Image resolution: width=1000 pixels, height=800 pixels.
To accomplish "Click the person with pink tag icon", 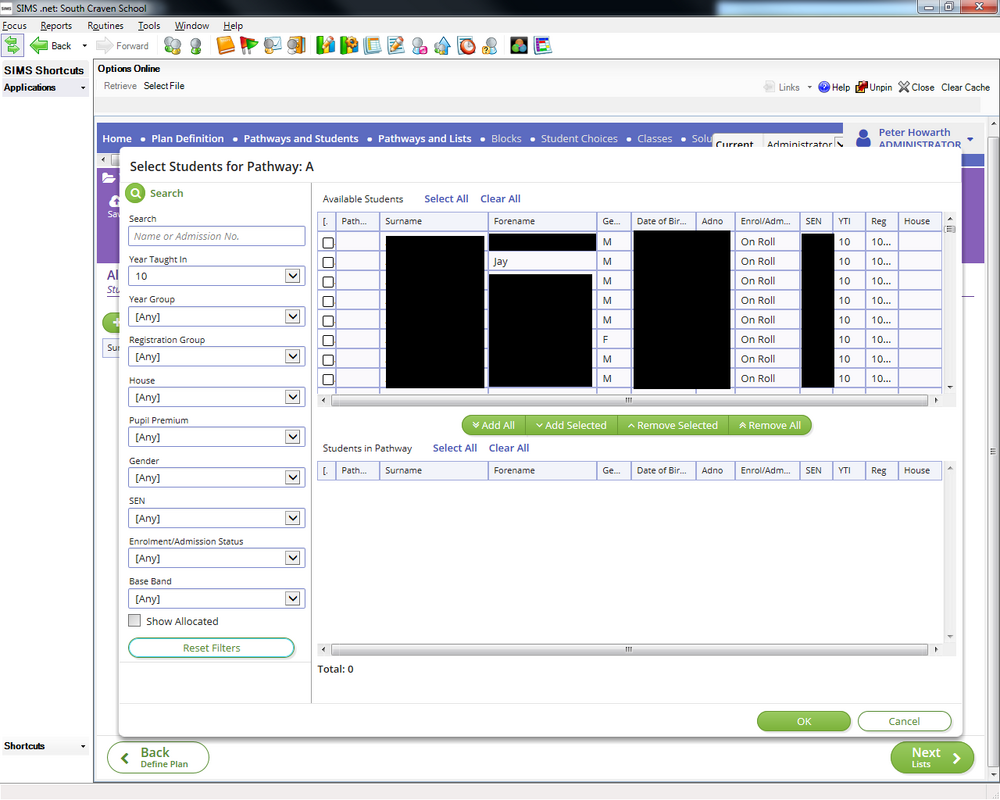I will pos(419,46).
